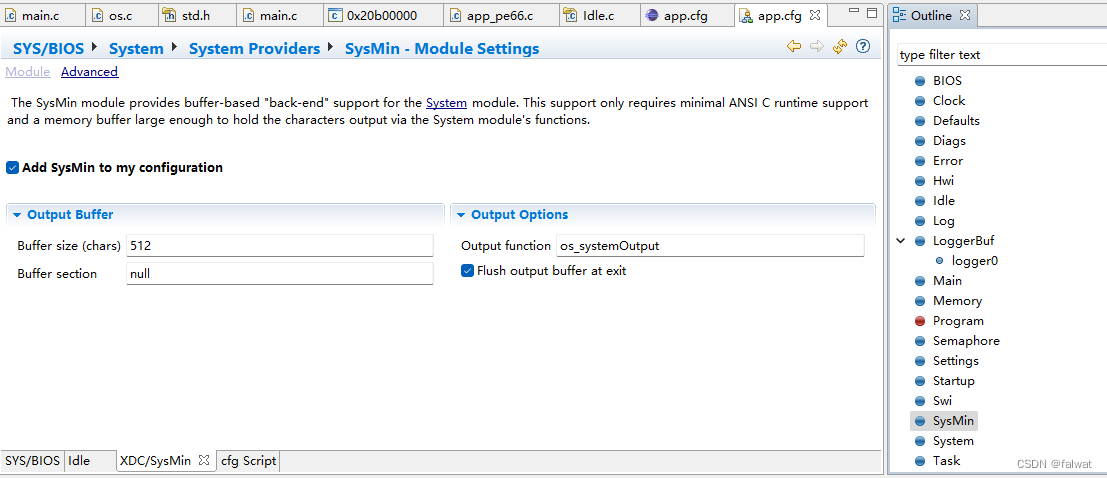Click the Advanced settings link
The height and width of the screenshot is (478, 1107).
[90, 71]
